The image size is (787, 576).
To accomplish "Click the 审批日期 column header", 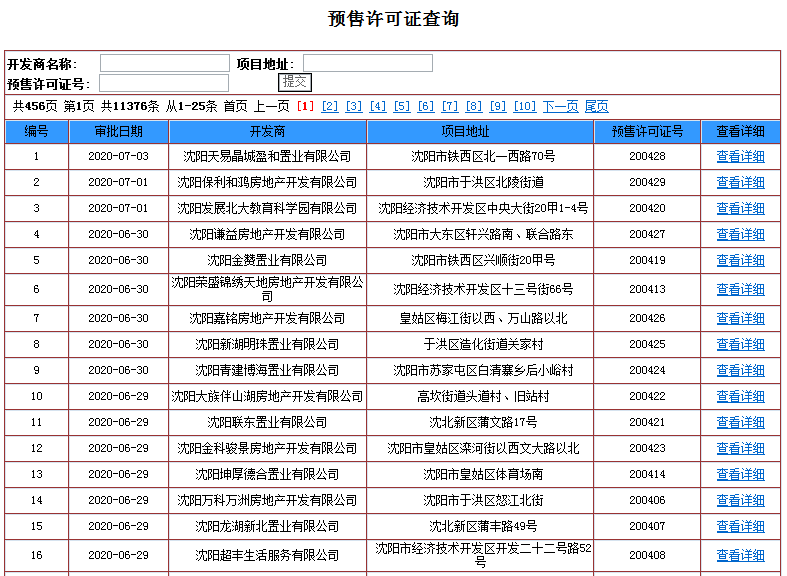I will coord(118,132).
